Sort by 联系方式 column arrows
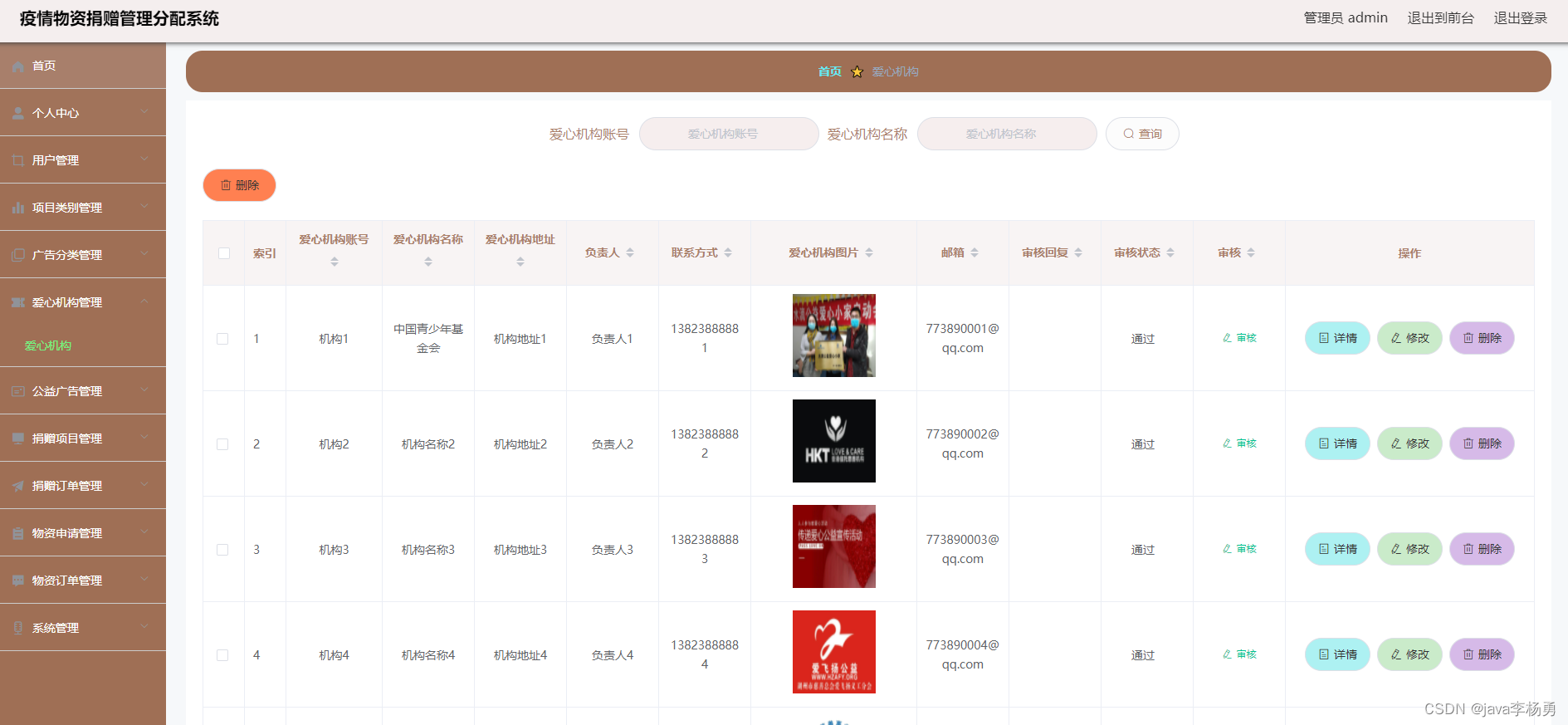 coord(728,252)
